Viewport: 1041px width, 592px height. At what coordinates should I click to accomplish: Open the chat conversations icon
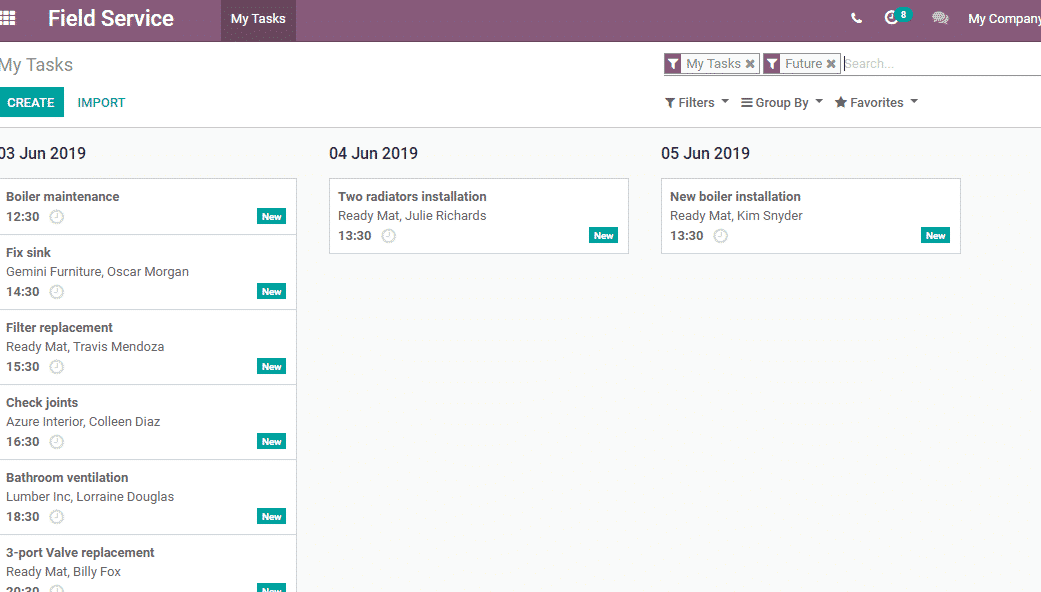pos(940,18)
